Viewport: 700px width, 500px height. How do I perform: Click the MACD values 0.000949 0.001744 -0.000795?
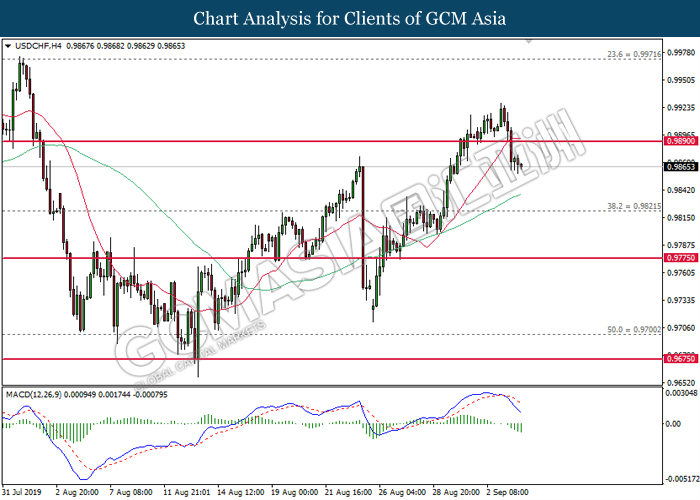click(116, 395)
